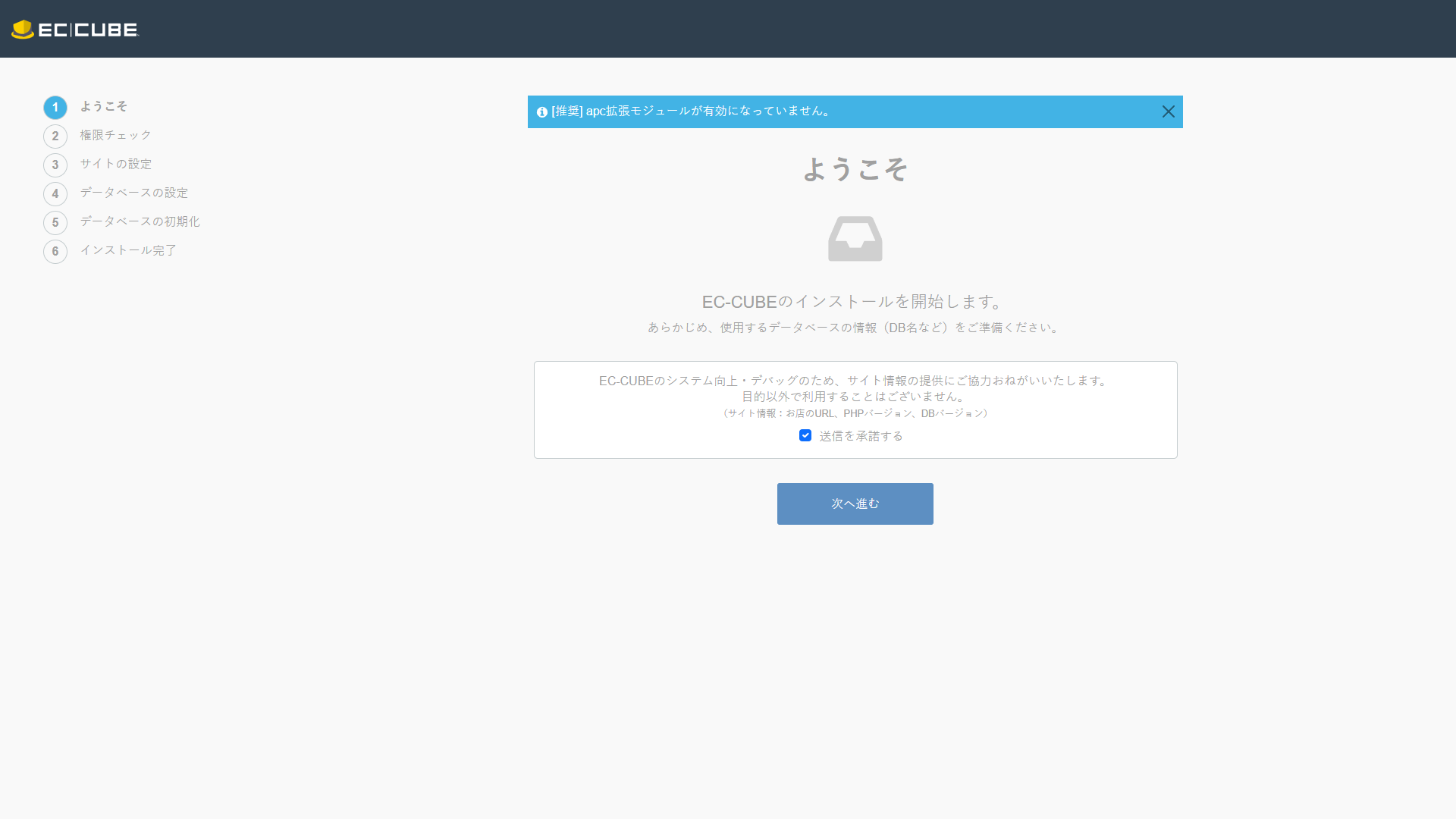Uncheck the 送信を承諾する checkbox
This screenshot has height=819, width=1456.
coord(805,435)
